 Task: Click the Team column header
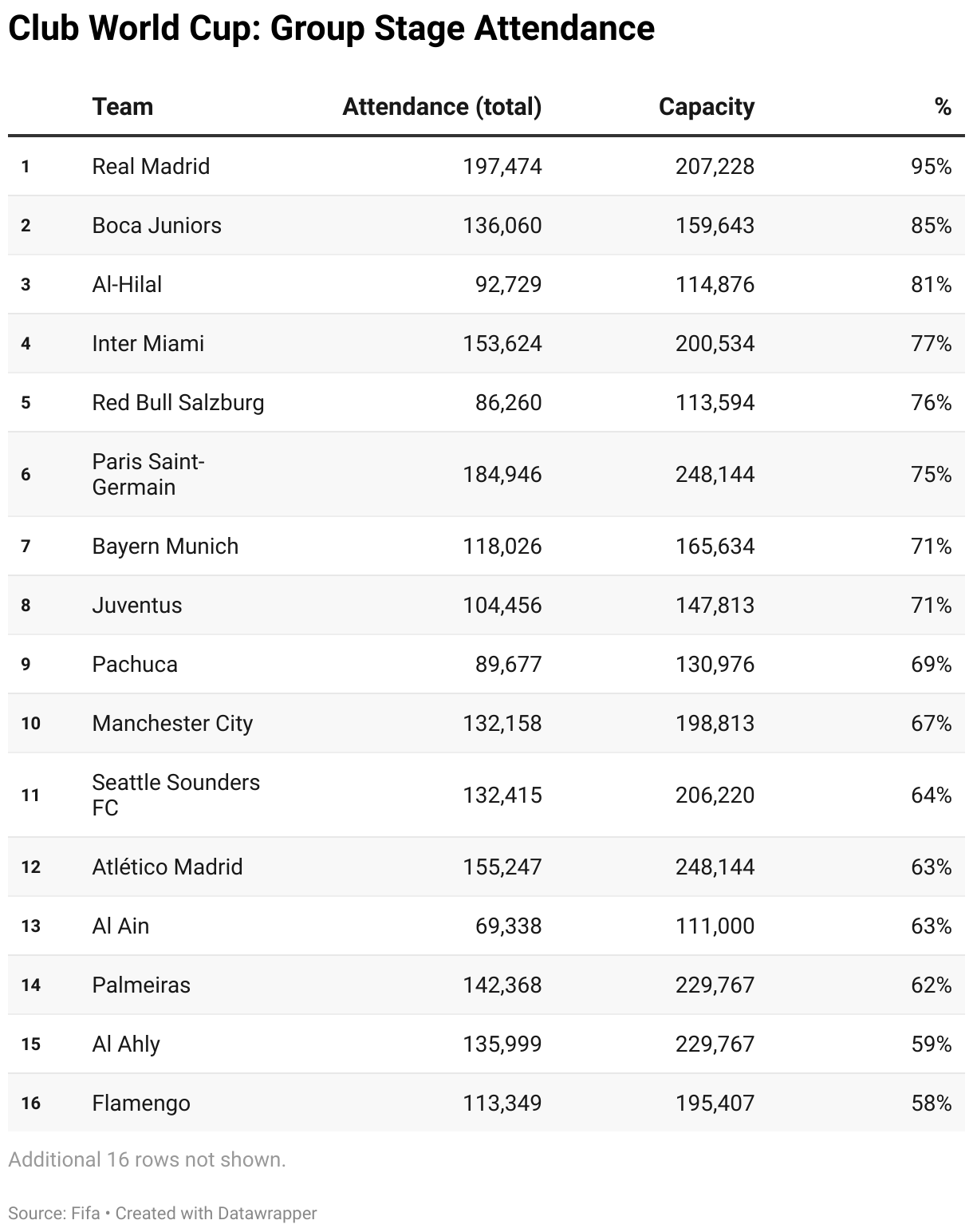pos(122,107)
